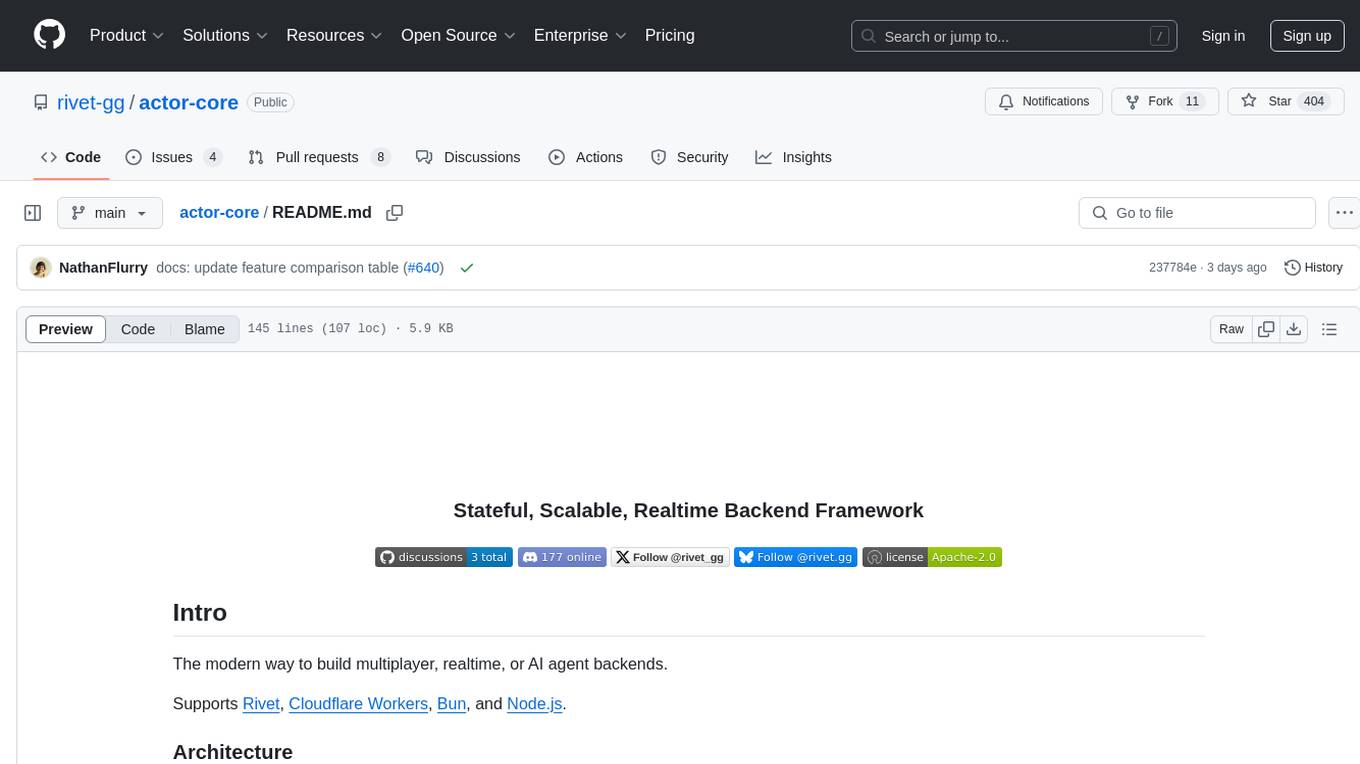The width and height of the screenshot is (1360, 764).
Task: View the commit status checkmark
Action: pyautogui.click(x=466, y=268)
